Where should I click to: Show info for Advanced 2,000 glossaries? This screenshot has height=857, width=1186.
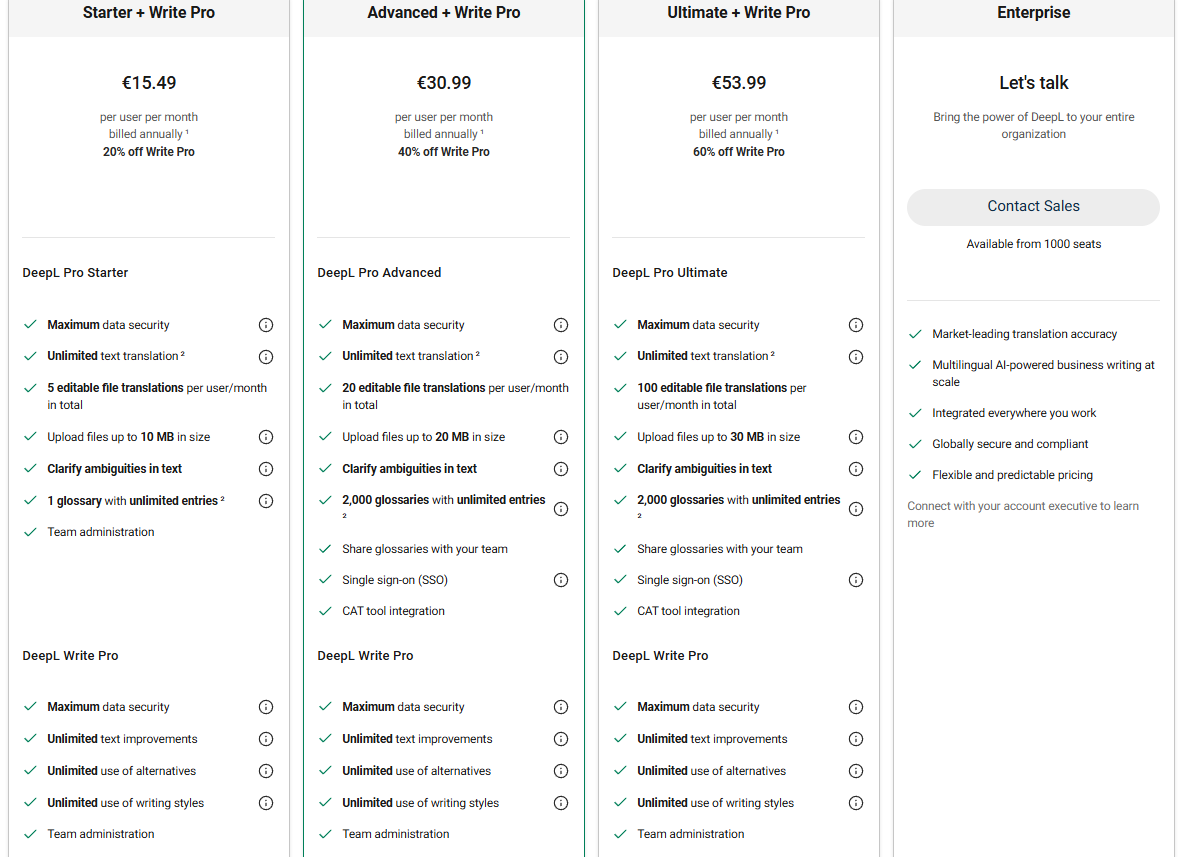click(560, 509)
